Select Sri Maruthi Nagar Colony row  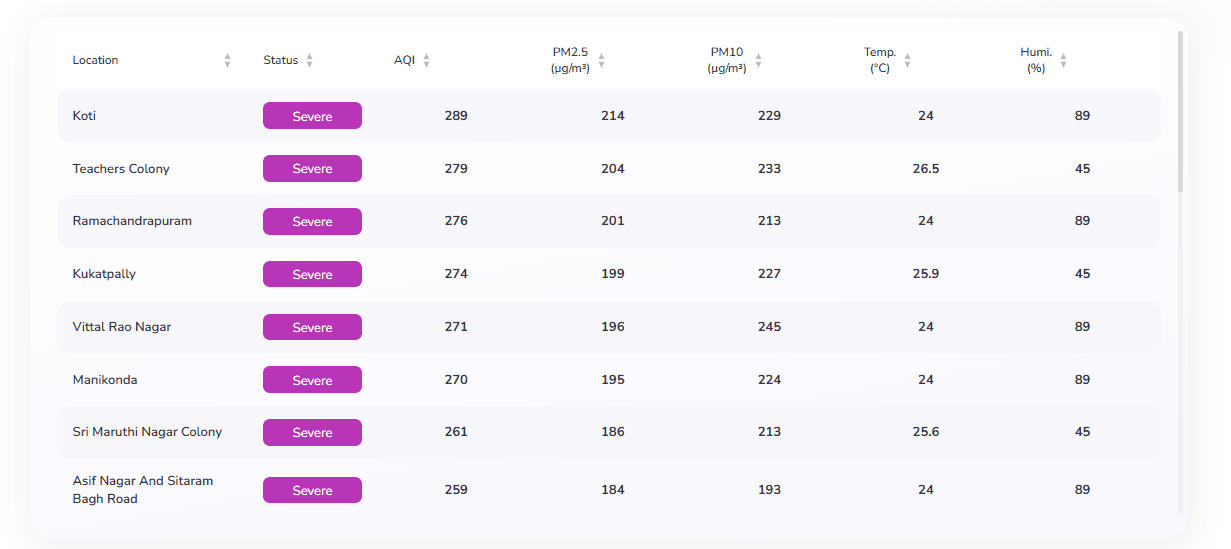coord(147,432)
